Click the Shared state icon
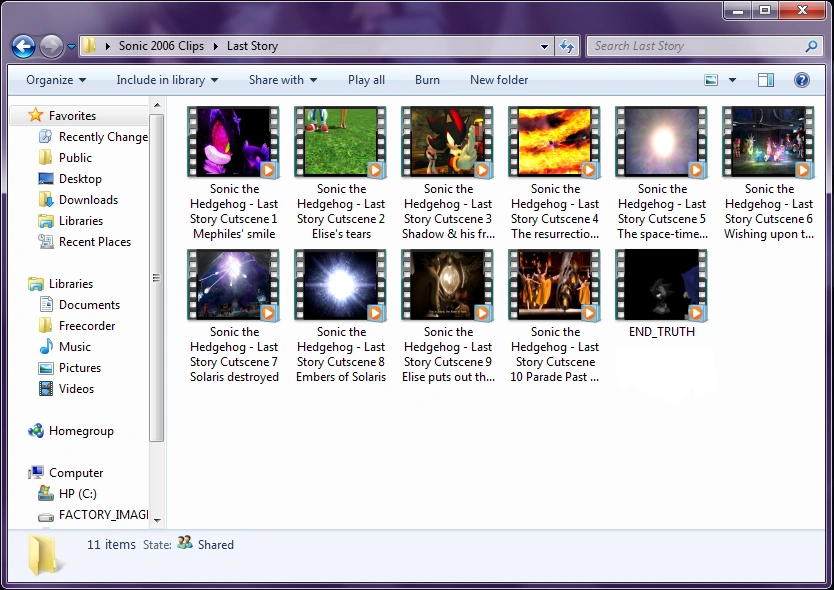 (185, 543)
